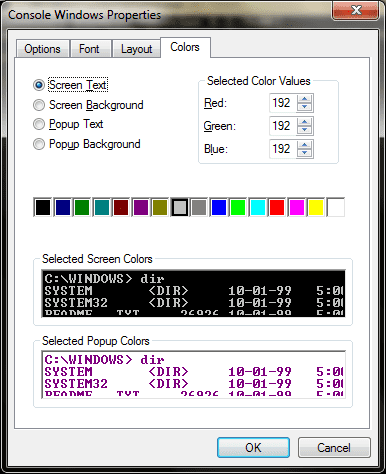Confirm changes with the OK button
386x474 pixels.
(253, 447)
